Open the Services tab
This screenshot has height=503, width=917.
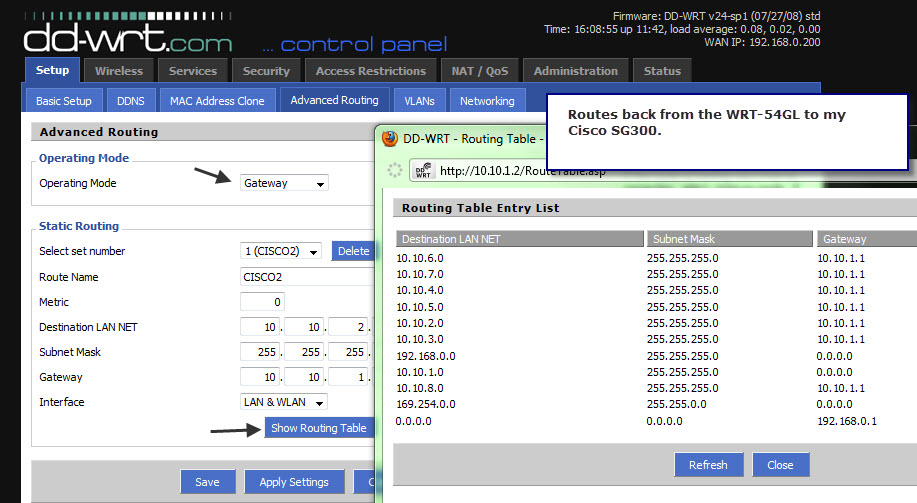coord(193,71)
